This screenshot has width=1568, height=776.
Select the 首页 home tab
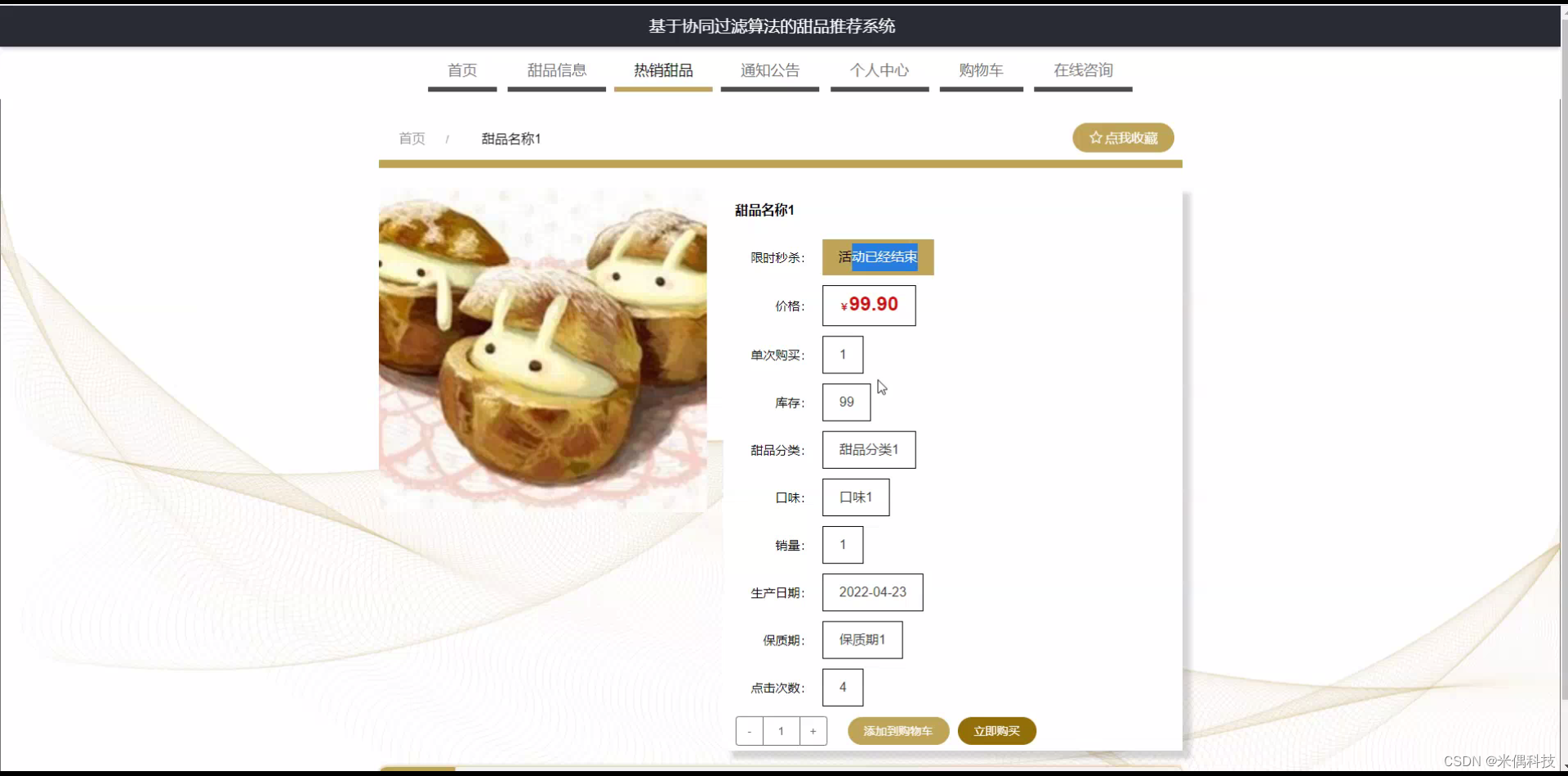click(x=461, y=70)
